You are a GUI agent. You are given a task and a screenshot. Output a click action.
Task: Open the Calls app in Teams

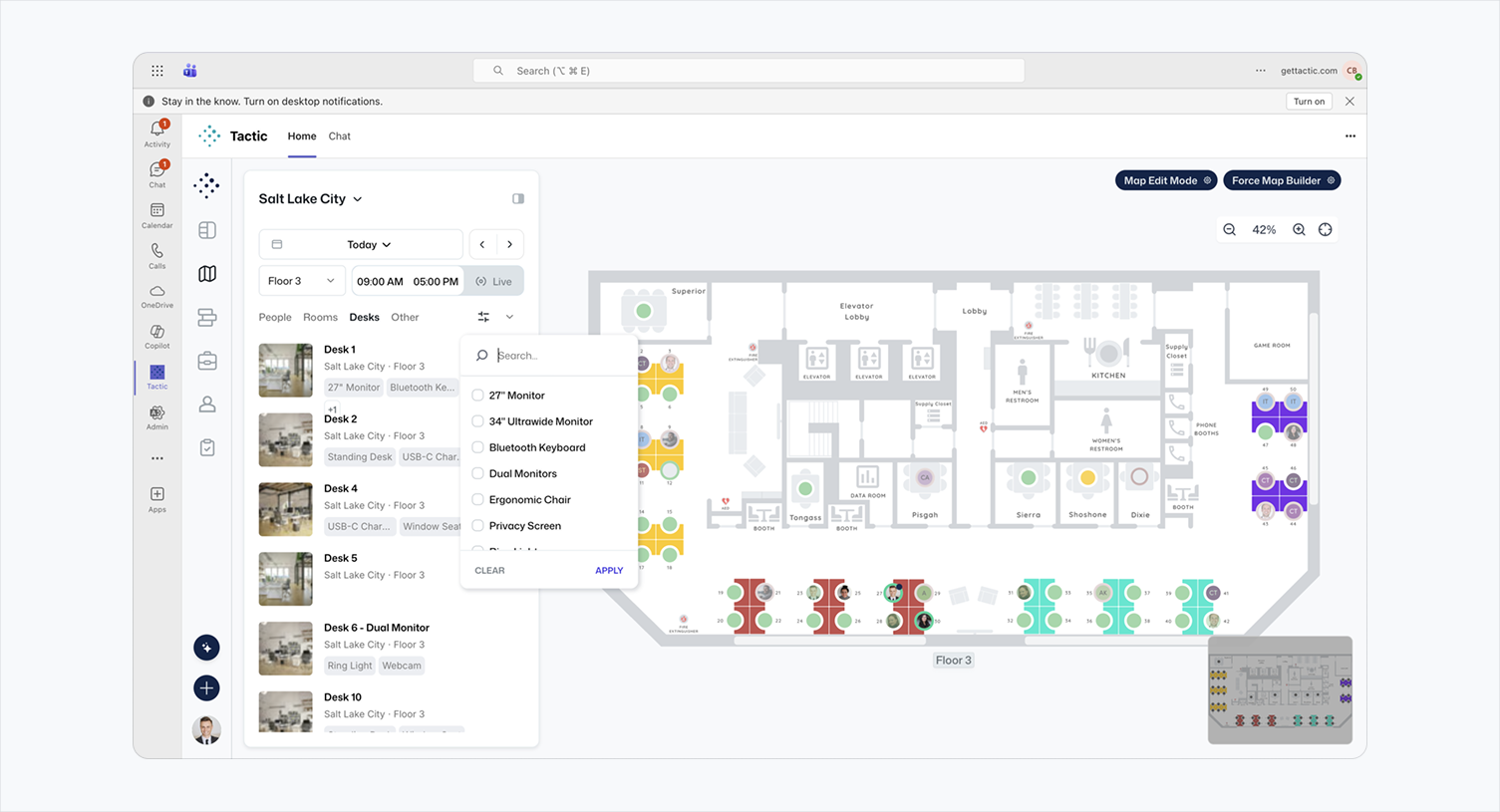[157, 255]
